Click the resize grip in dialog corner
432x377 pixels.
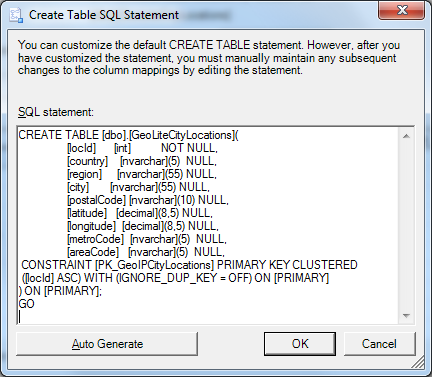pyautogui.click(x=419, y=363)
